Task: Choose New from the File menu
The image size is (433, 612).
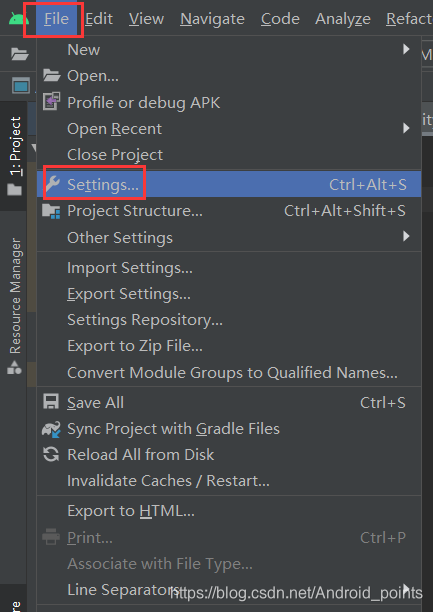Action: [229, 50]
